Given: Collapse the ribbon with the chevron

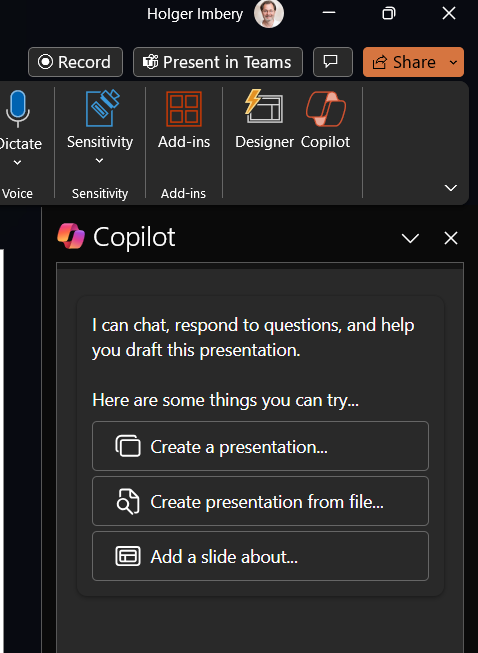Looking at the screenshot, I should [451, 188].
